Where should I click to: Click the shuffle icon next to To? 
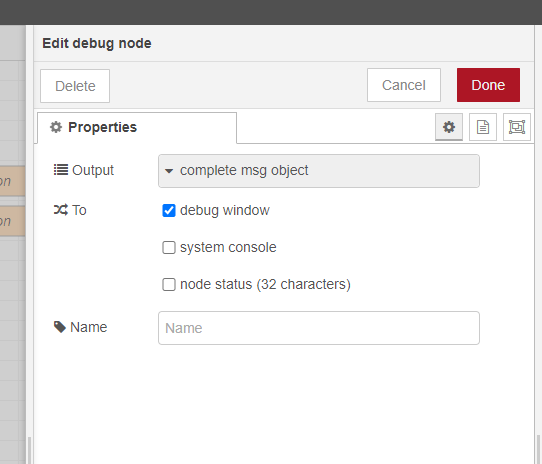[61, 210]
